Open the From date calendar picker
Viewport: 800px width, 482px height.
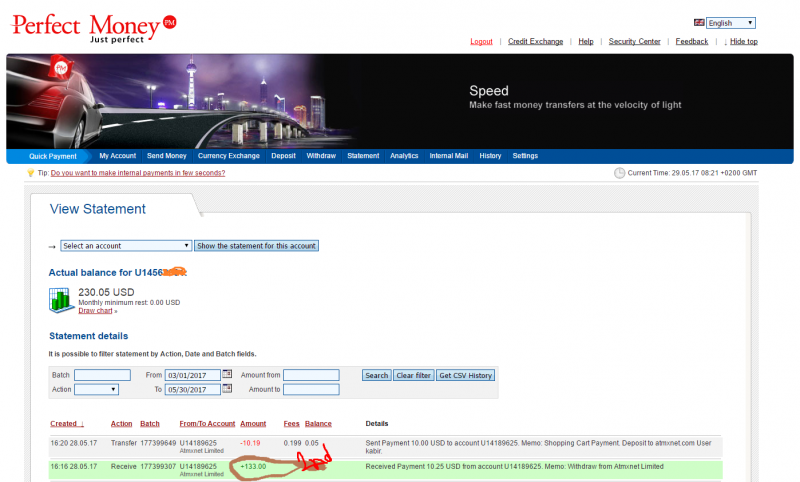tap(227, 374)
